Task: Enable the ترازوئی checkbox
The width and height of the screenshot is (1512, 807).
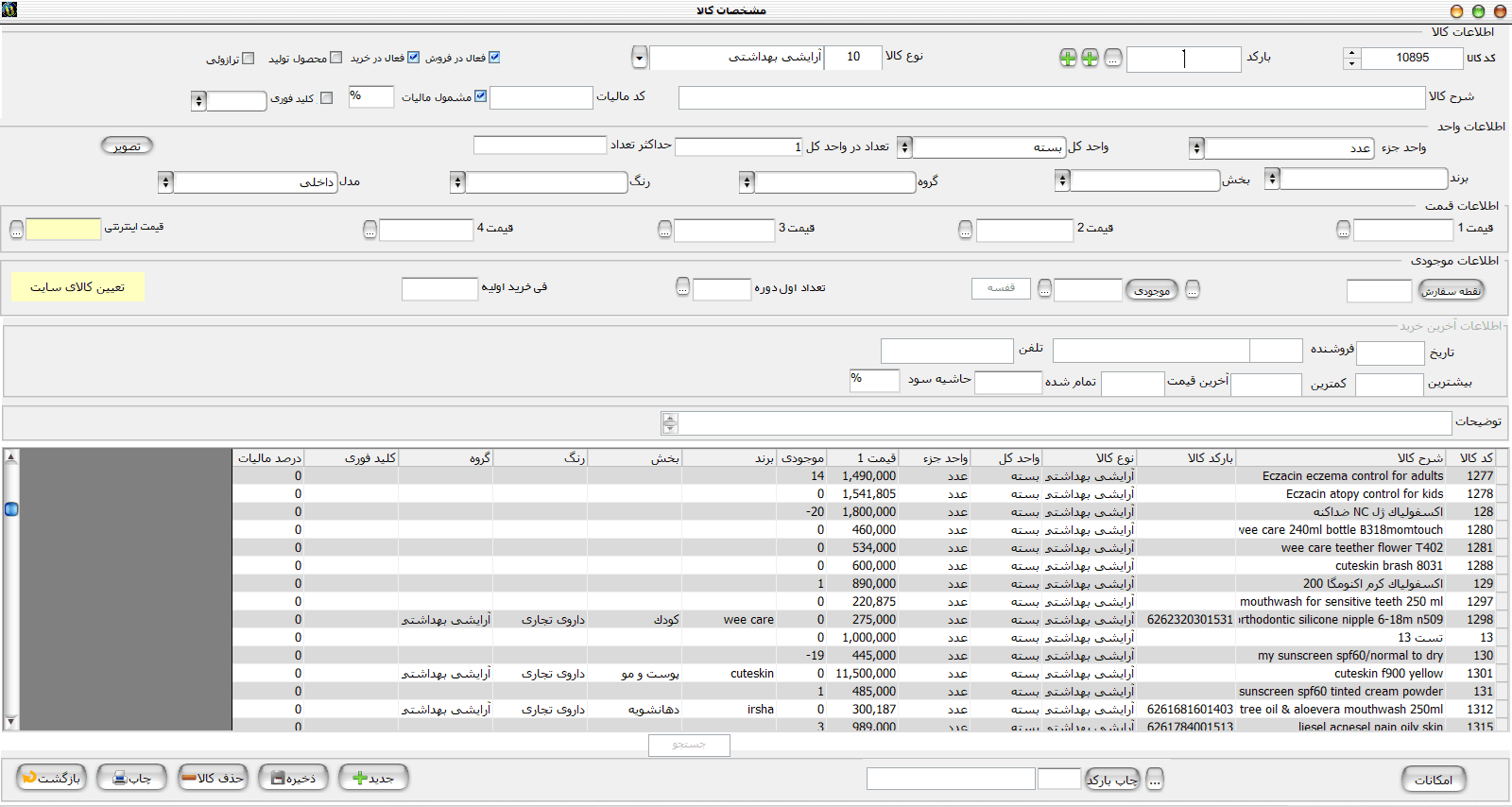Action: click(x=249, y=59)
